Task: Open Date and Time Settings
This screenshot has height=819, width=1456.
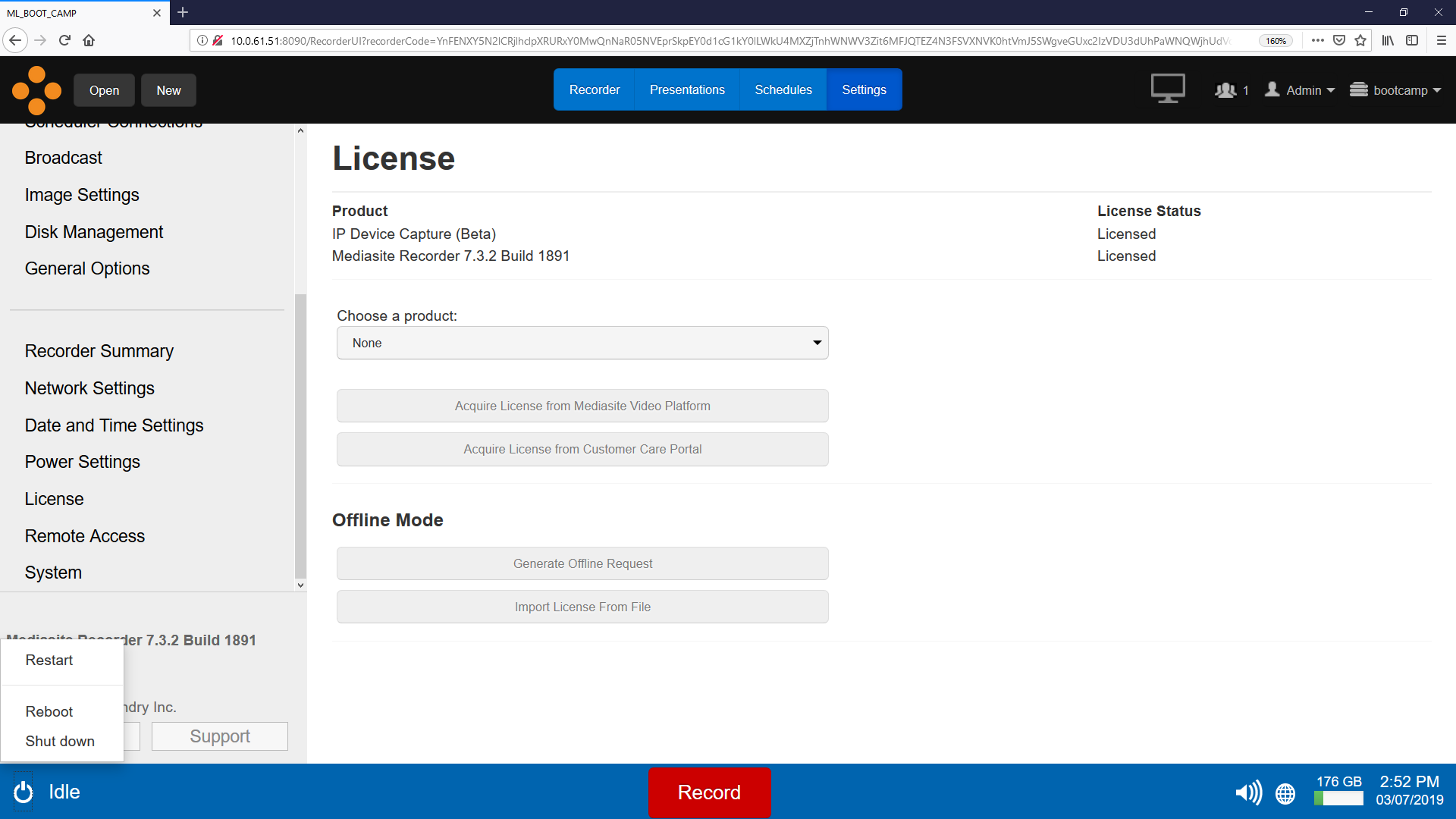Action: pyautogui.click(x=115, y=425)
